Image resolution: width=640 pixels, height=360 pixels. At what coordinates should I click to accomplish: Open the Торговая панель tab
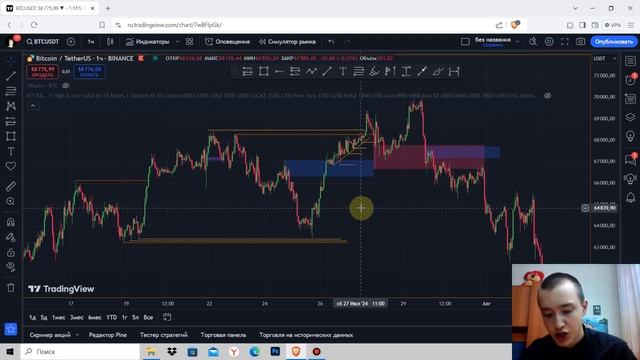click(223, 335)
